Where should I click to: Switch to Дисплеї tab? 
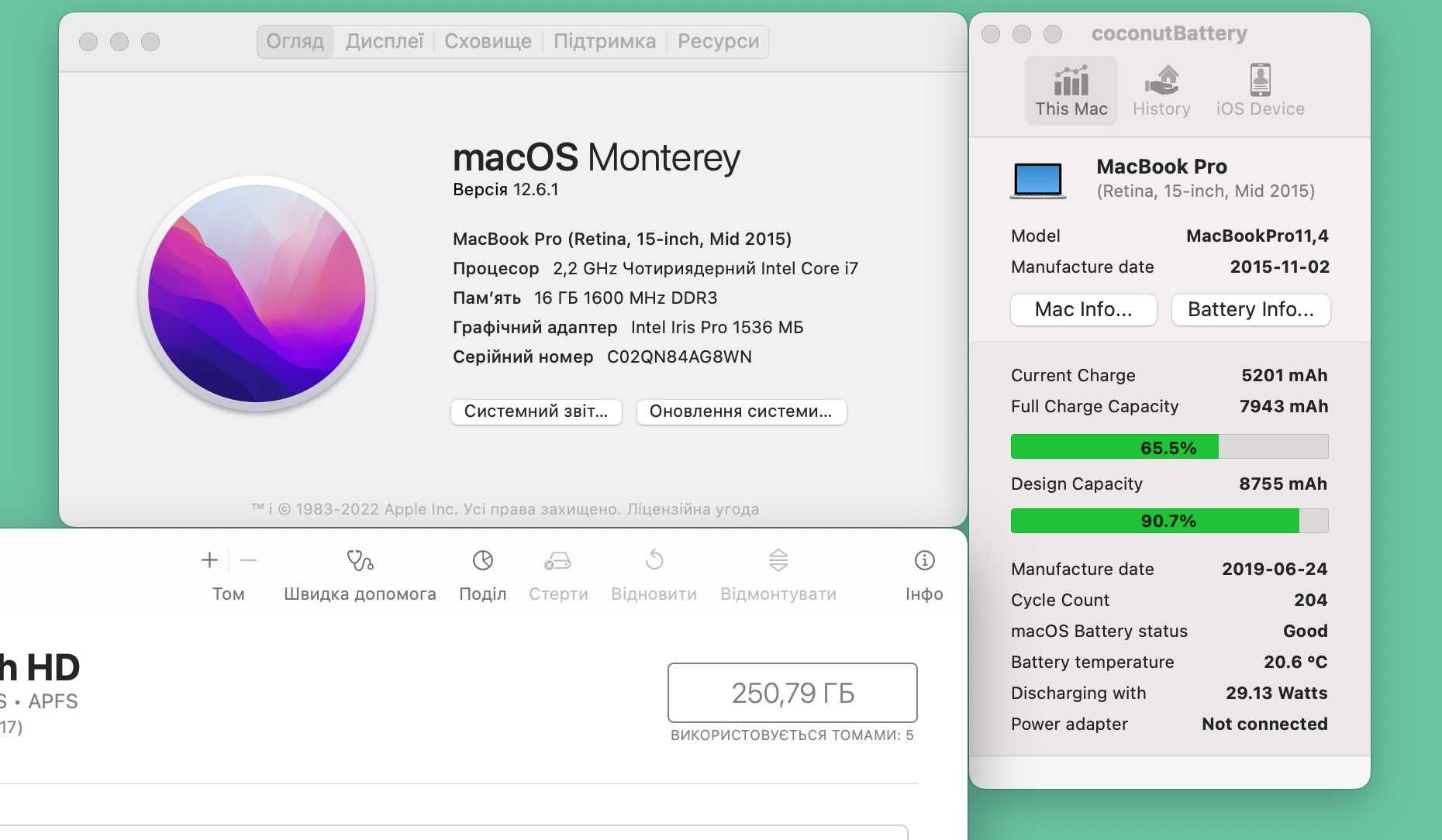tap(385, 41)
